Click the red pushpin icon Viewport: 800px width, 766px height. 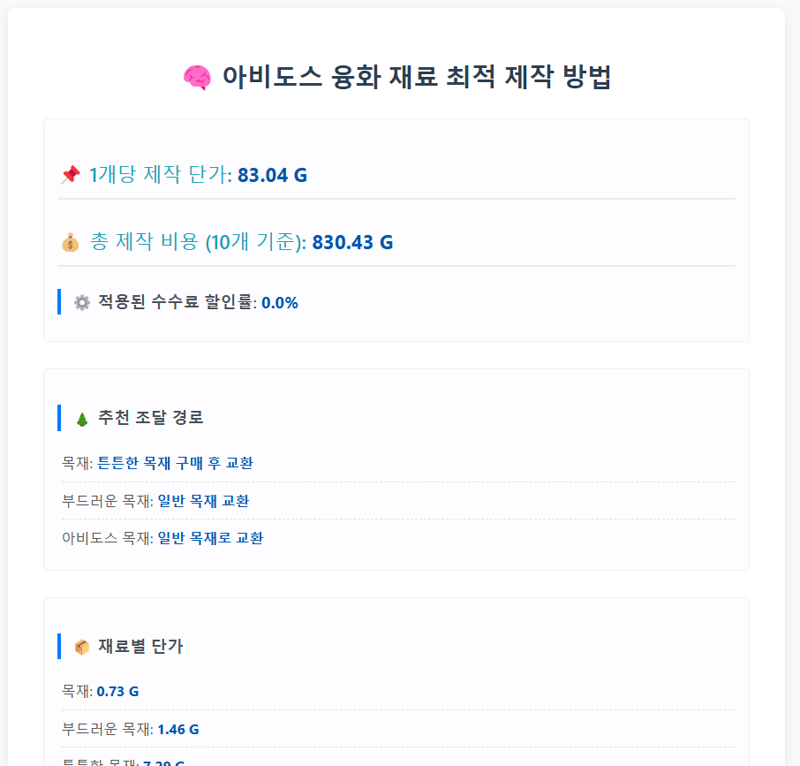(x=70, y=175)
